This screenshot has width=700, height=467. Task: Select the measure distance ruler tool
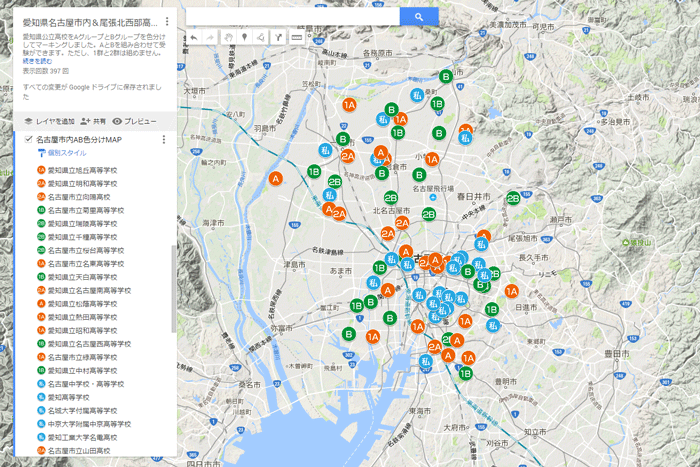point(295,38)
